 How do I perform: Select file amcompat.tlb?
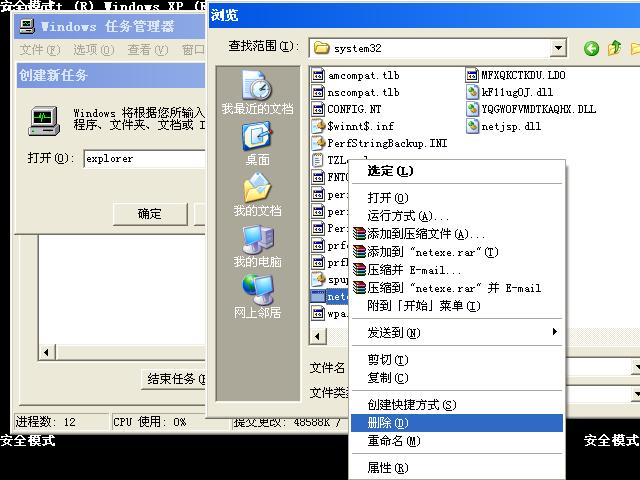pos(355,76)
